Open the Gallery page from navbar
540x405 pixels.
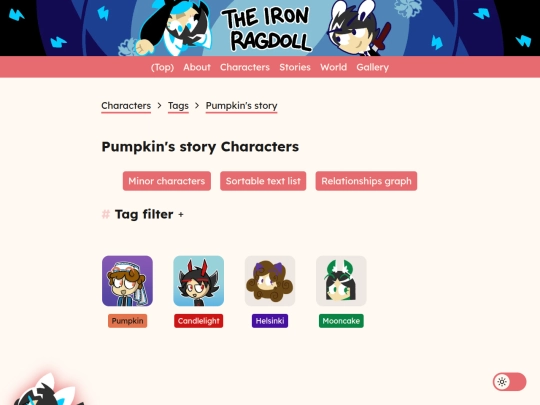tap(373, 67)
